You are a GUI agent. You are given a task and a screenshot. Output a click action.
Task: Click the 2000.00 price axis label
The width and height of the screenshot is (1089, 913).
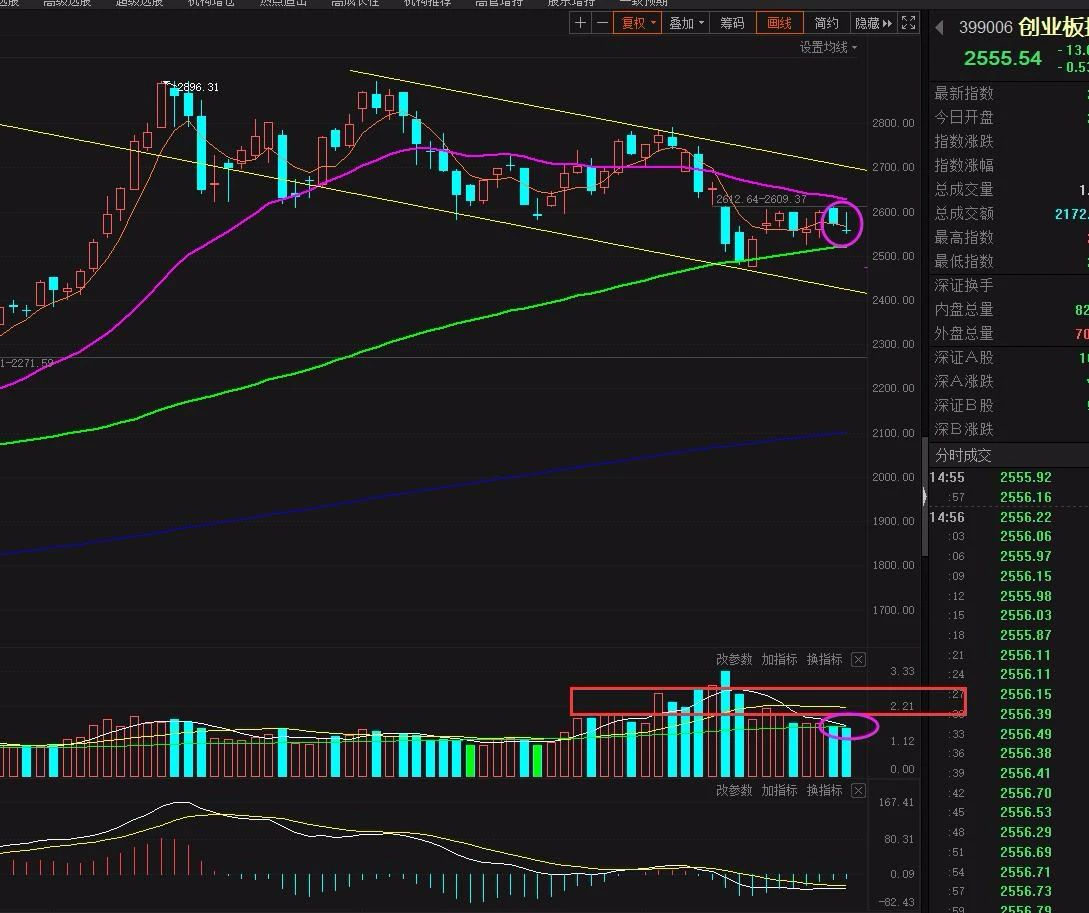[893, 477]
